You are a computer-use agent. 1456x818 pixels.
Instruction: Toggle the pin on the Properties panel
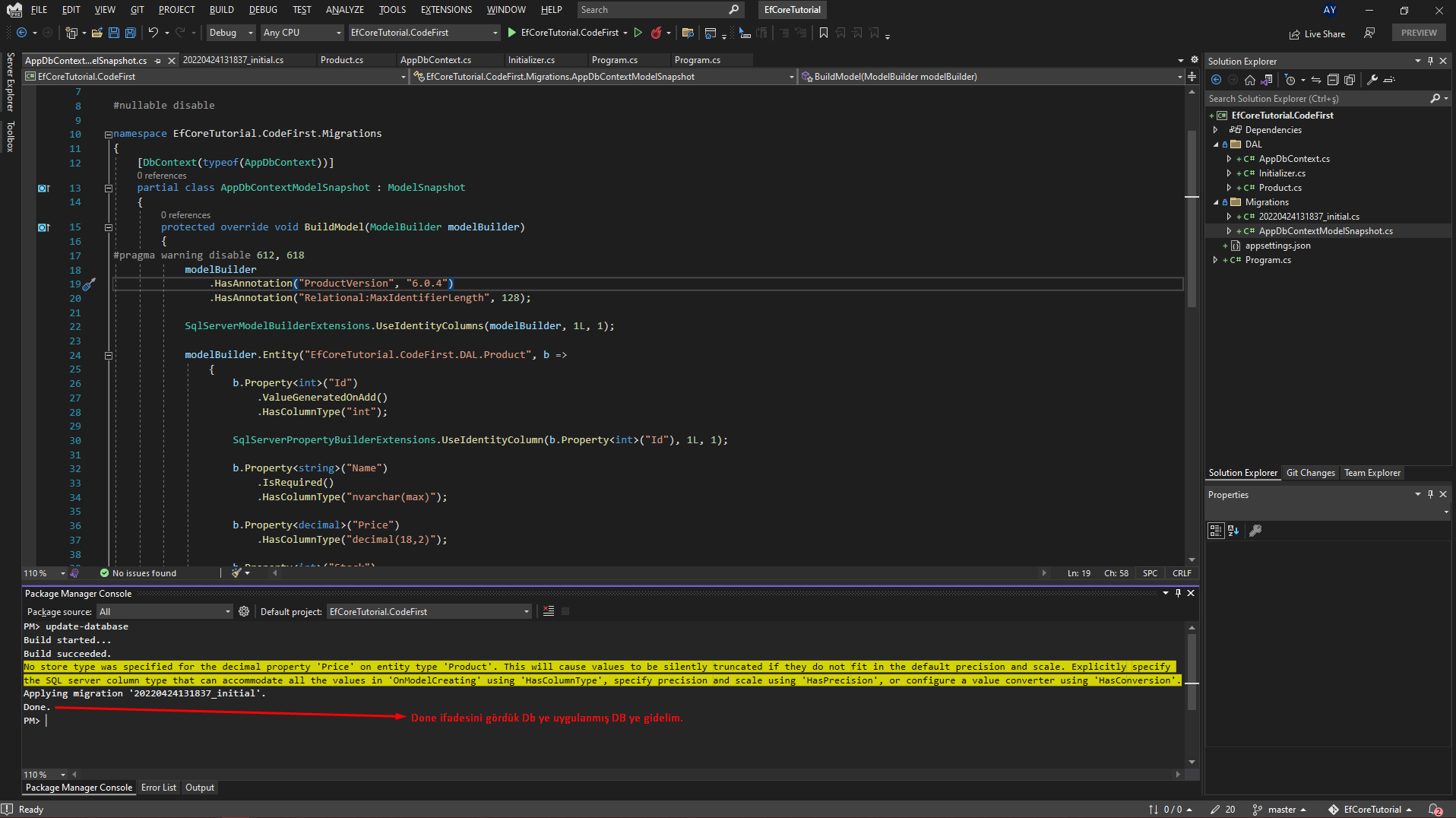tap(1429, 494)
